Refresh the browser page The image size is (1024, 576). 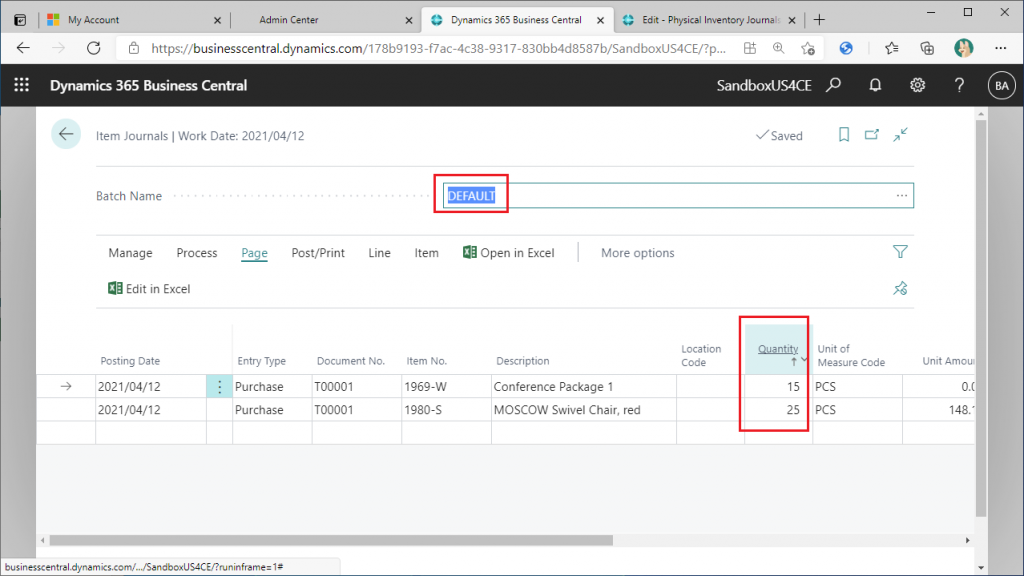tap(94, 48)
